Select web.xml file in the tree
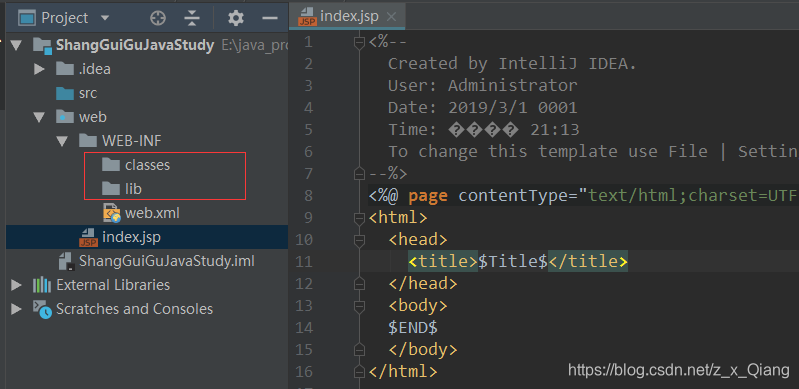The image size is (799, 389). [x=152, y=213]
